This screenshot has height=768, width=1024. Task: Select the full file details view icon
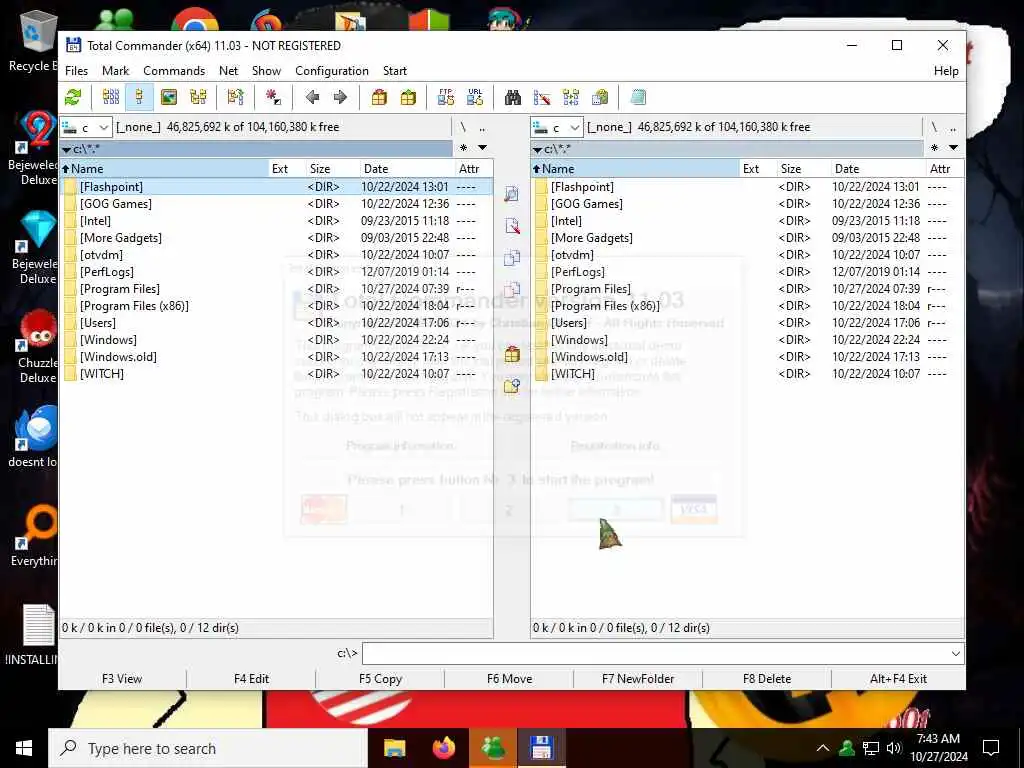pyautogui.click(x=139, y=97)
